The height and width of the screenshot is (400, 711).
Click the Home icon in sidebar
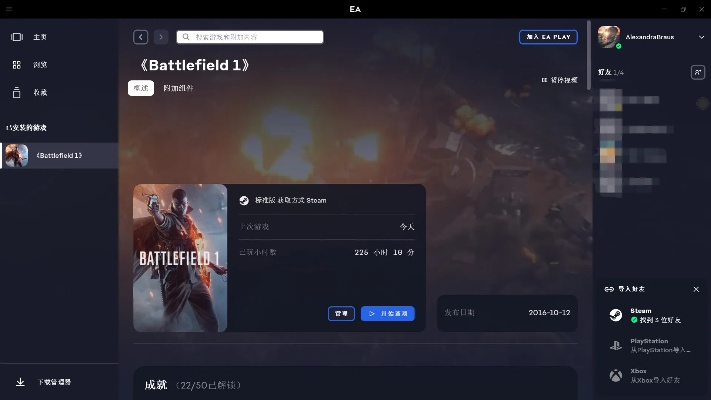(16, 37)
